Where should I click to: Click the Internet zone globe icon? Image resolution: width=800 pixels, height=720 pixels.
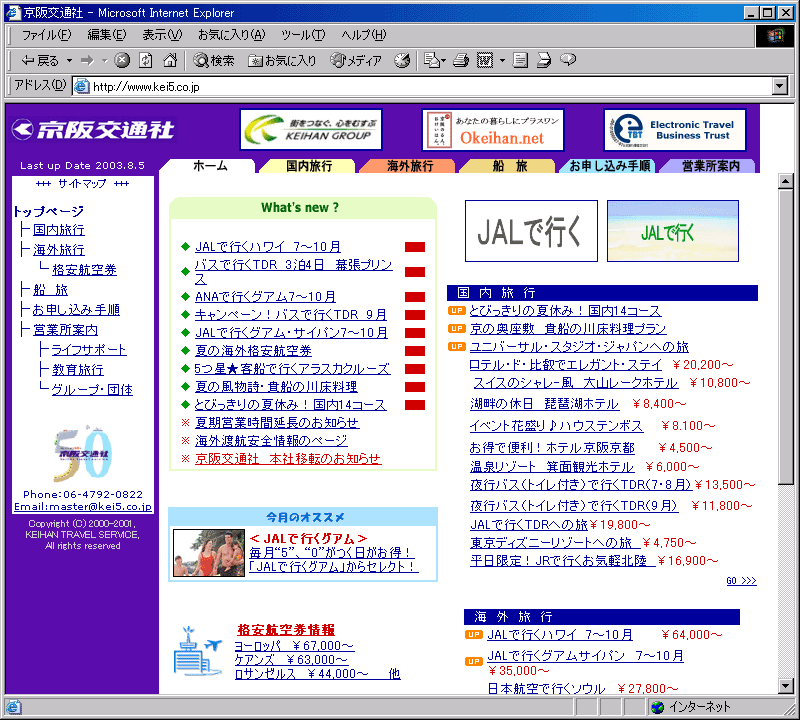658,707
